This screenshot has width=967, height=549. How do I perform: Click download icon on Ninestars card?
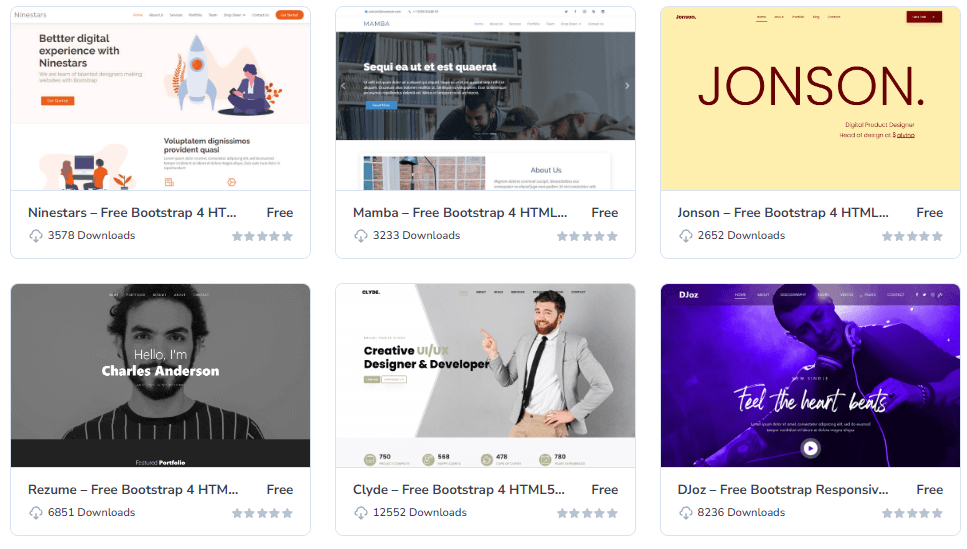pos(36,236)
